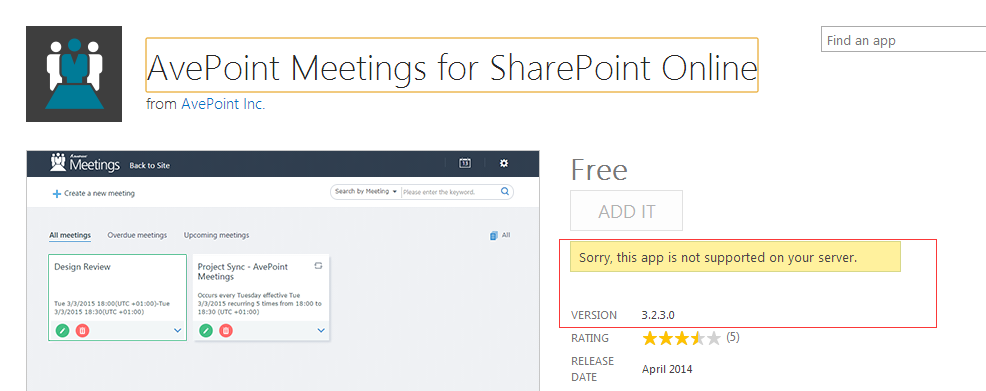Select the All meetings tab
986x391 pixels.
[x=70, y=235]
